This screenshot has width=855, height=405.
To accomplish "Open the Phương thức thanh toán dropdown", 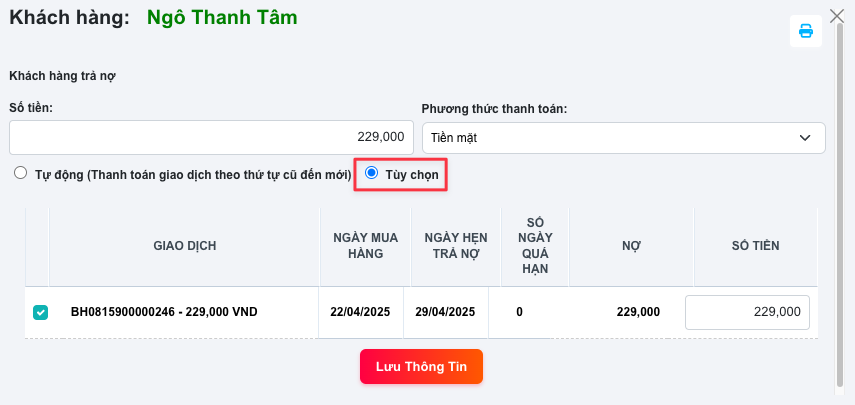I will point(622,138).
